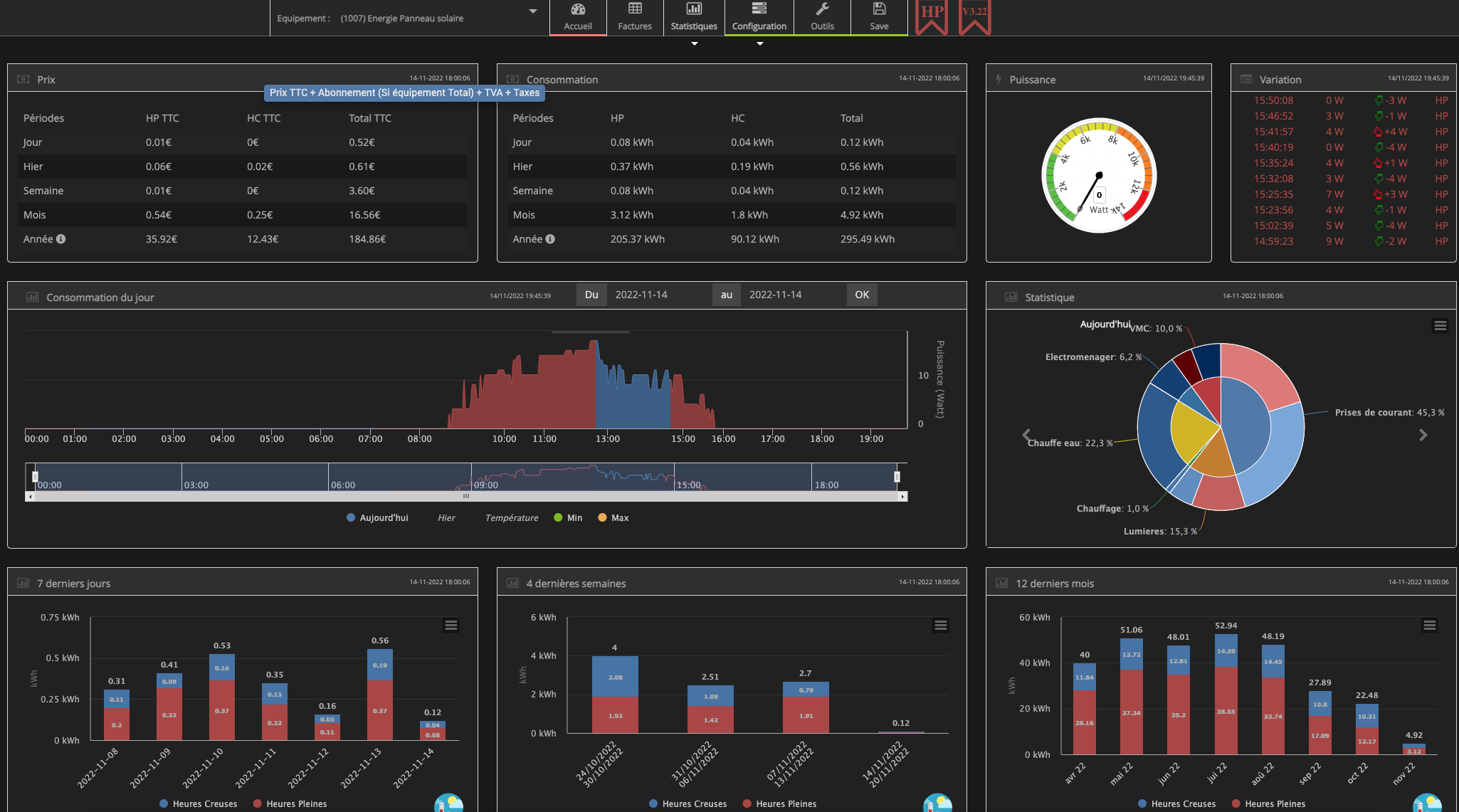Screen dimensions: 1459x812
Task: Open Statistique pie chart hamburger menu
Action: click(1440, 326)
